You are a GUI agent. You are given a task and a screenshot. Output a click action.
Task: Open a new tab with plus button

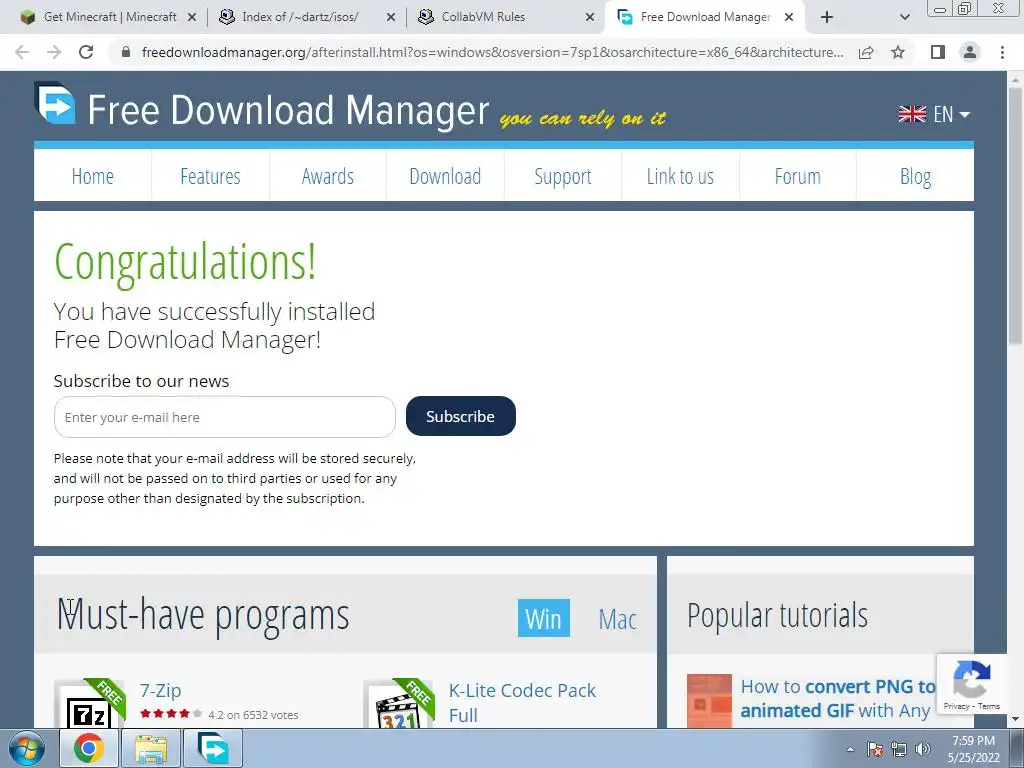click(827, 17)
